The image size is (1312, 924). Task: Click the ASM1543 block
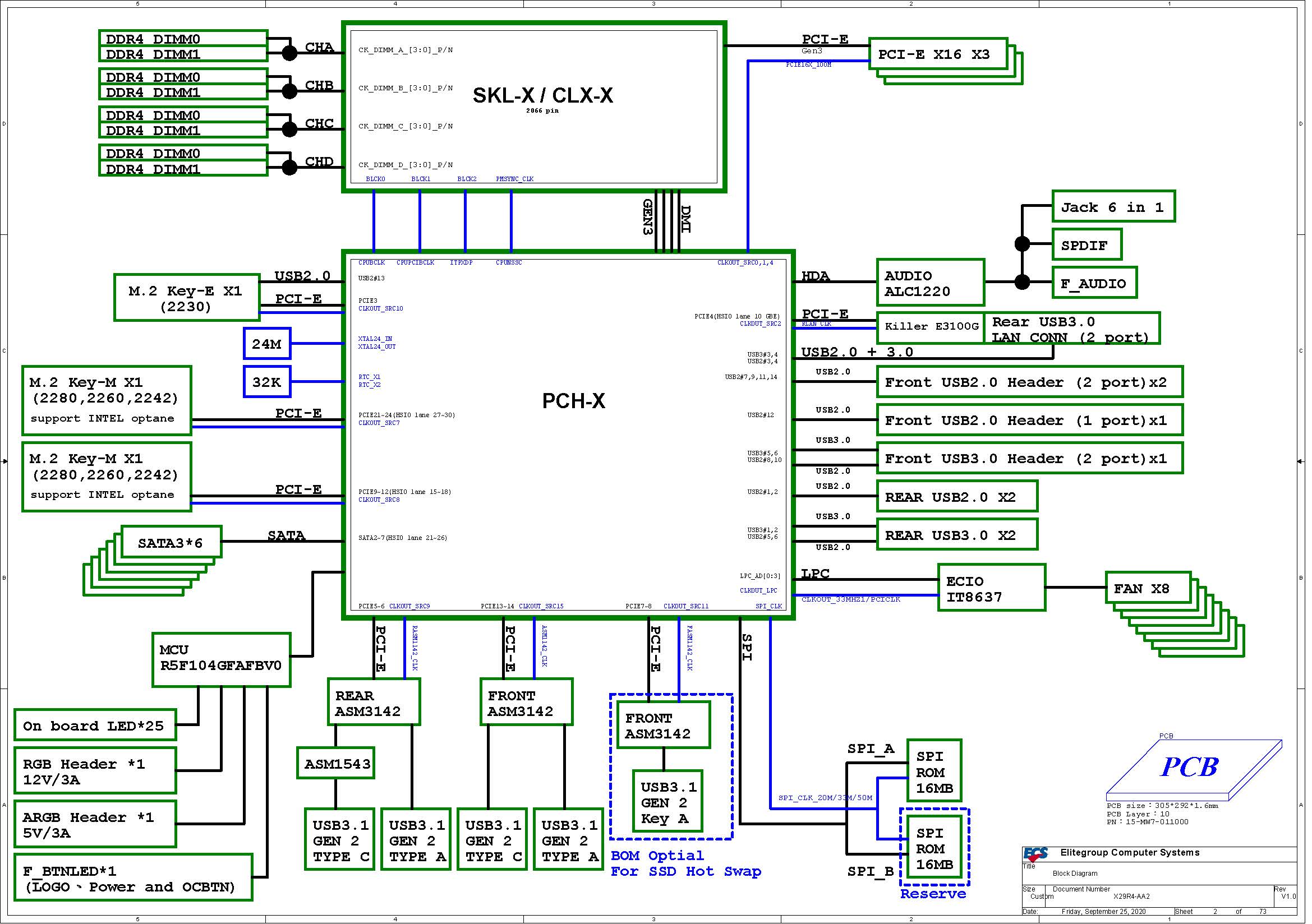click(x=336, y=764)
